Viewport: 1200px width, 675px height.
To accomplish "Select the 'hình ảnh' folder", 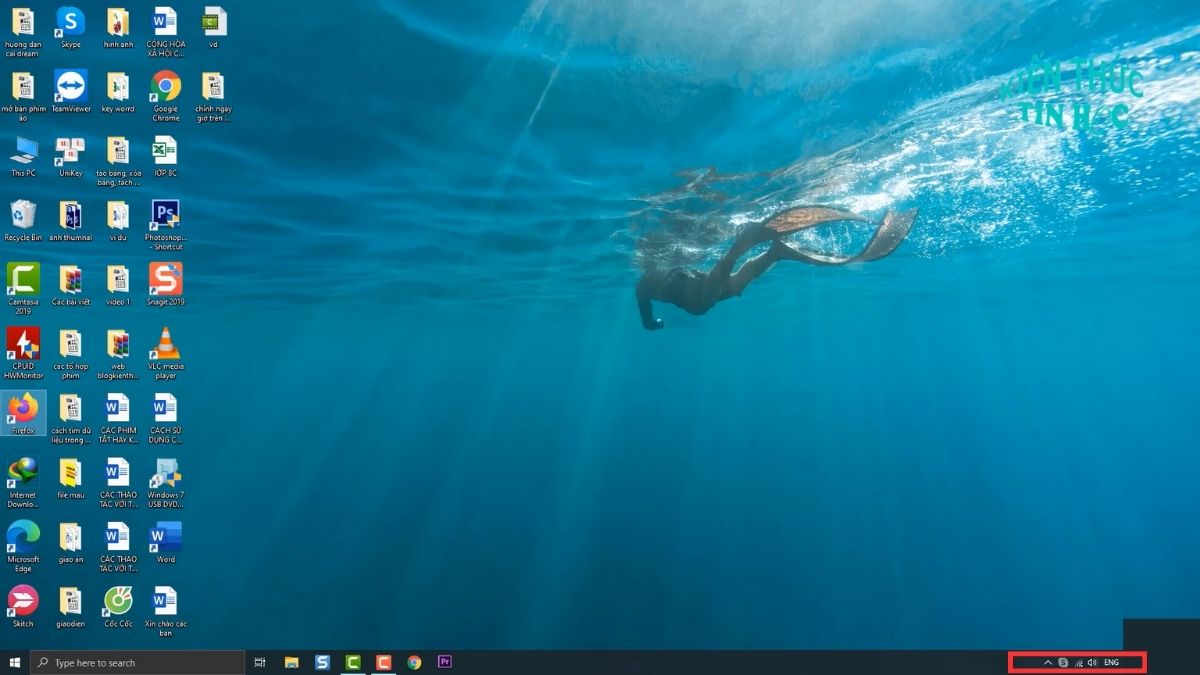I will [118, 27].
